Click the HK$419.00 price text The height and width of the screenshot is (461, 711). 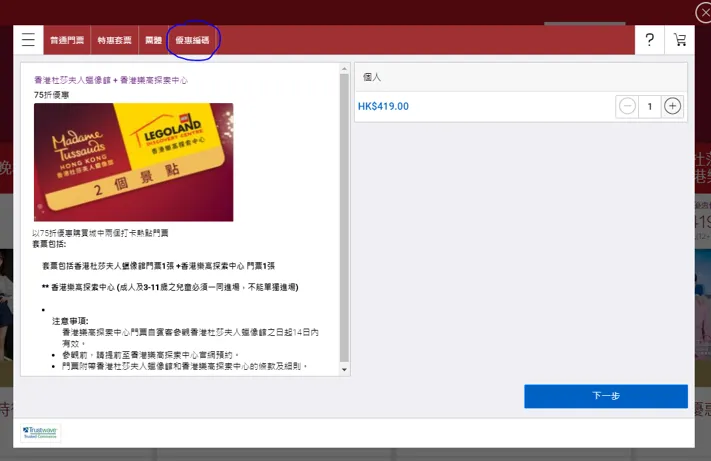coord(383,107)
